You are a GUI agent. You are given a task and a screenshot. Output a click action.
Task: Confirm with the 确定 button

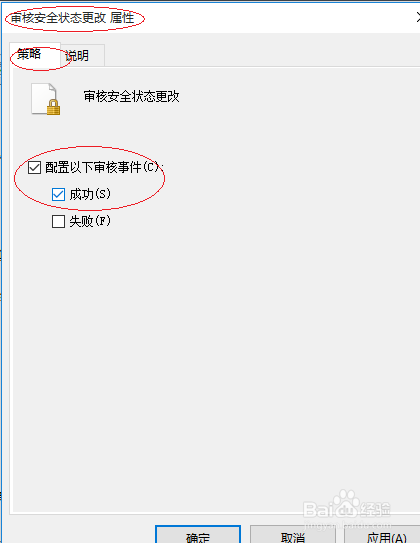(198, 535)
